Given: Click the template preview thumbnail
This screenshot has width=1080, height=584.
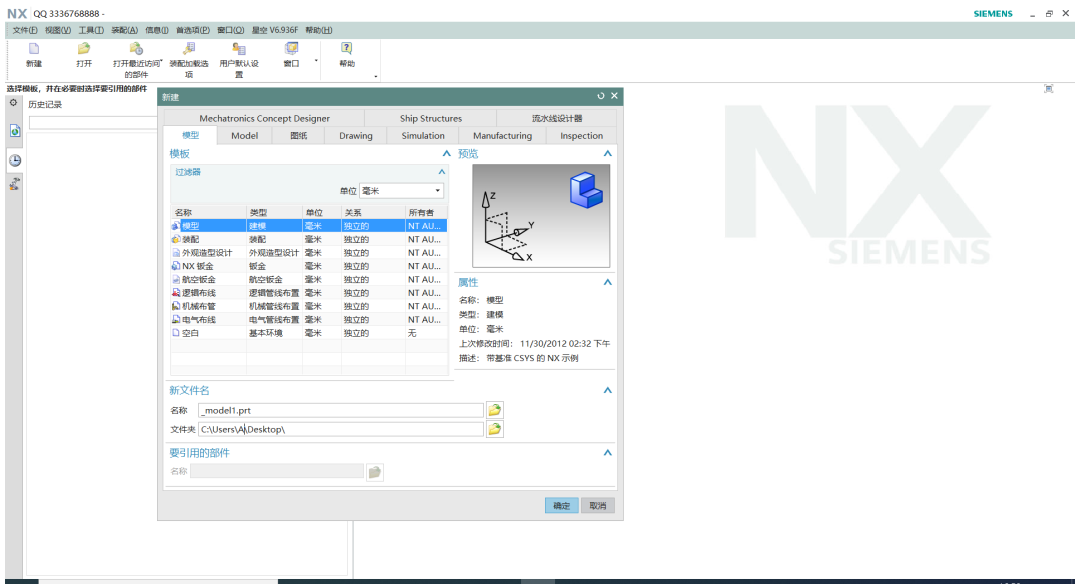Looking at the screenshot, I should click(x=541, y=216).
